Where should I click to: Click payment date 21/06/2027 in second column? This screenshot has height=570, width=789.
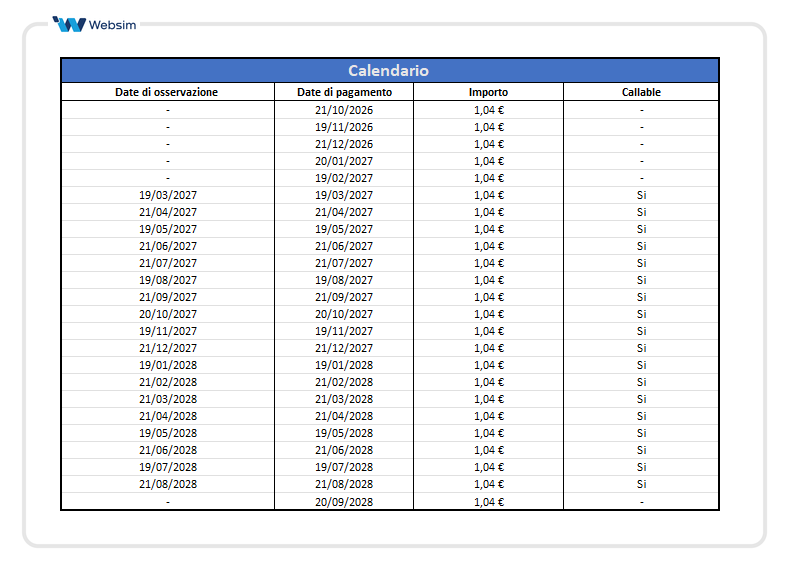(x=344, y=247)
